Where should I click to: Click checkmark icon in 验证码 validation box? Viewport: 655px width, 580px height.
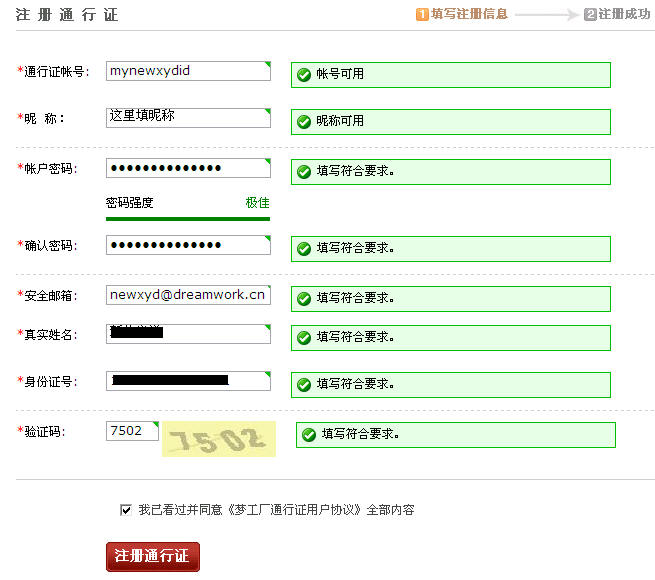(309, 435)
